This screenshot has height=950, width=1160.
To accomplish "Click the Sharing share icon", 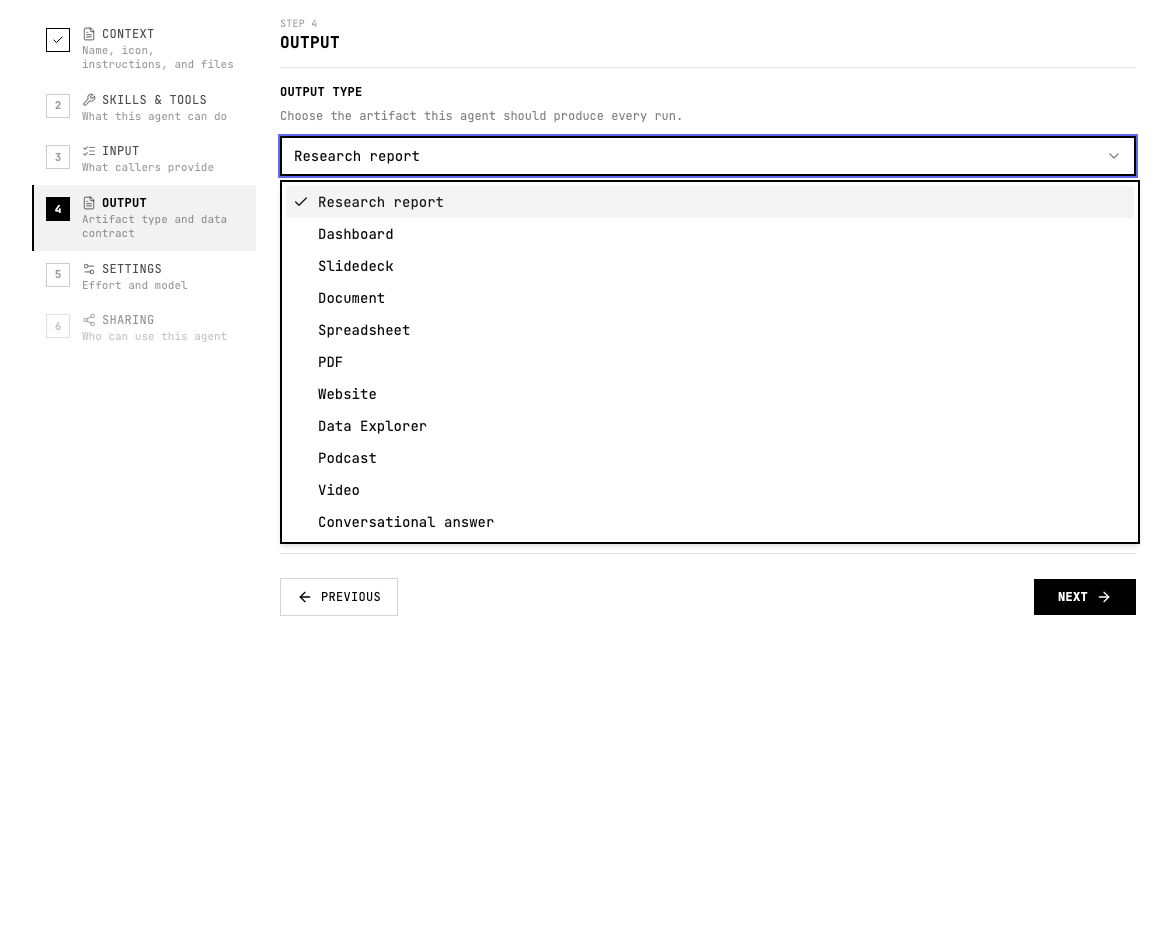I will [x=89, y=320].
